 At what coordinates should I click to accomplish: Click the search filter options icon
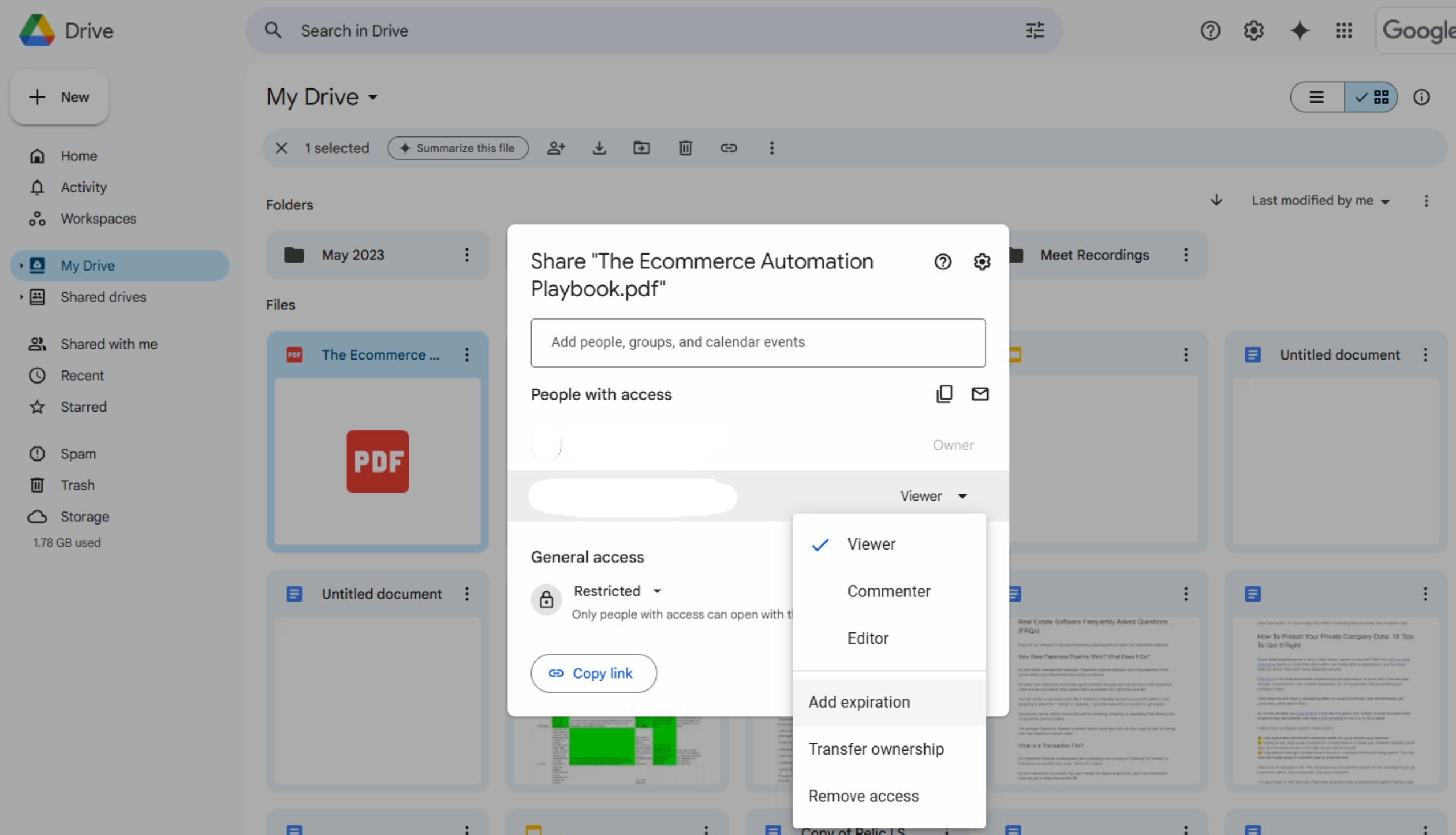pos(1035,30)
